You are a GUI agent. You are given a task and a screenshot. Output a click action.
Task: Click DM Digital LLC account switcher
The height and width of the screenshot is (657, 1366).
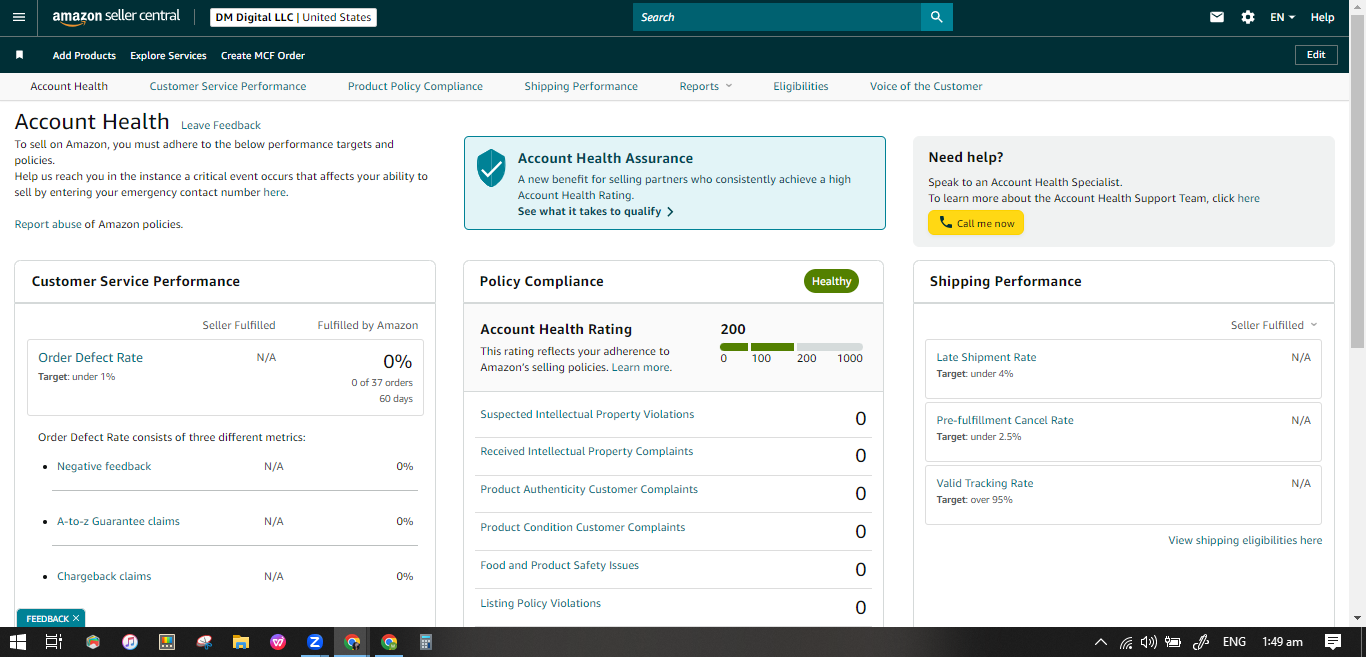point(294,17)
